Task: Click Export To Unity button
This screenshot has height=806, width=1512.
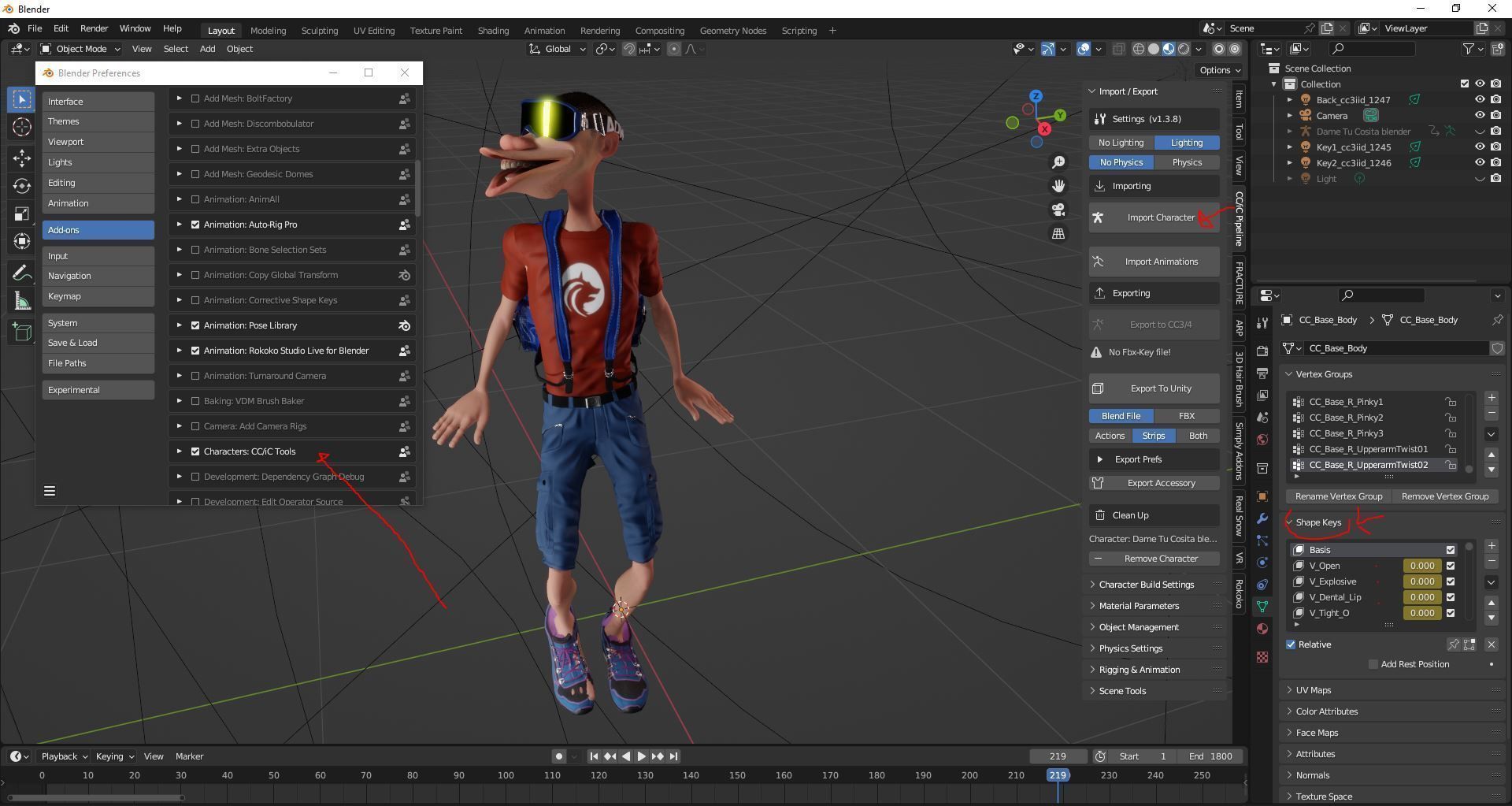Action: click(1154, 388)
